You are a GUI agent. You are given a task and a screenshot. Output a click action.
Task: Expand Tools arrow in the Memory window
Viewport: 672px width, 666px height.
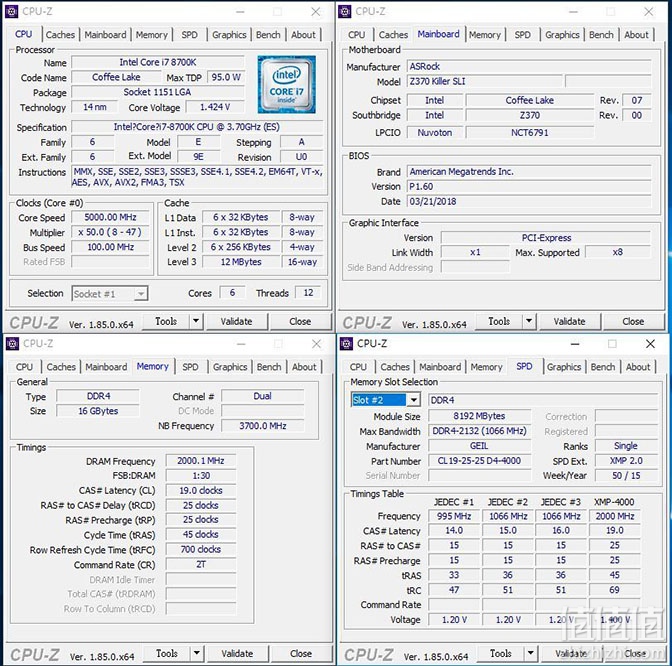tap(196, 653)
